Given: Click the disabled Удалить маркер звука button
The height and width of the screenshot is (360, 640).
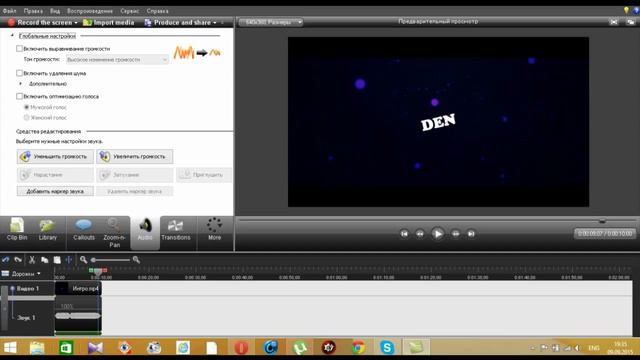Looking at the screenshot, I should click(135, 191).
